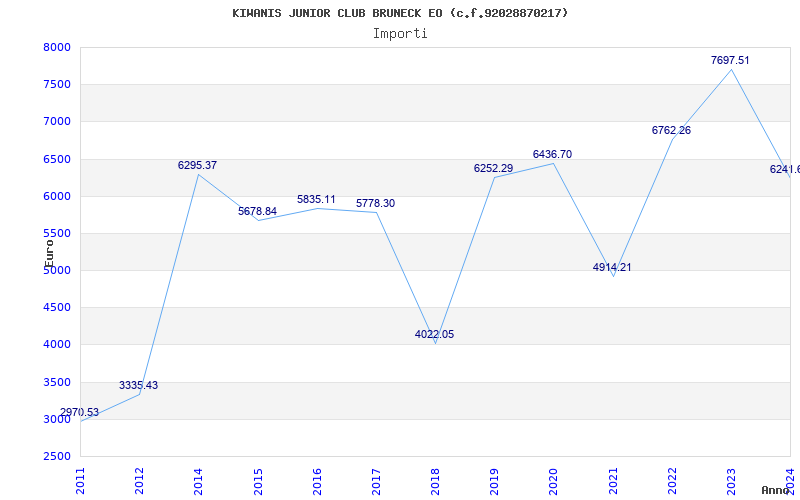Screen dimensions: 800x500
Task: Click the 2023 x-axis year label
Action: pos(731,481)
